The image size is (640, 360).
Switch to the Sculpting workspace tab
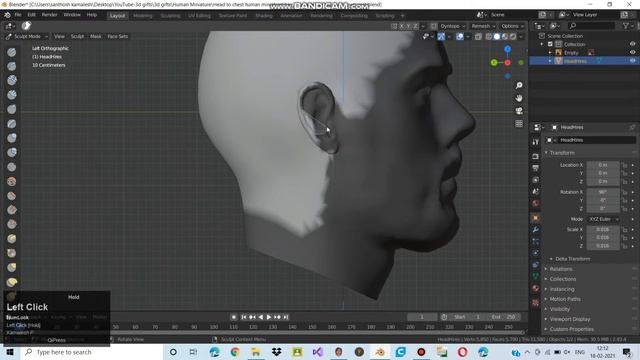[x=170, y=16]
